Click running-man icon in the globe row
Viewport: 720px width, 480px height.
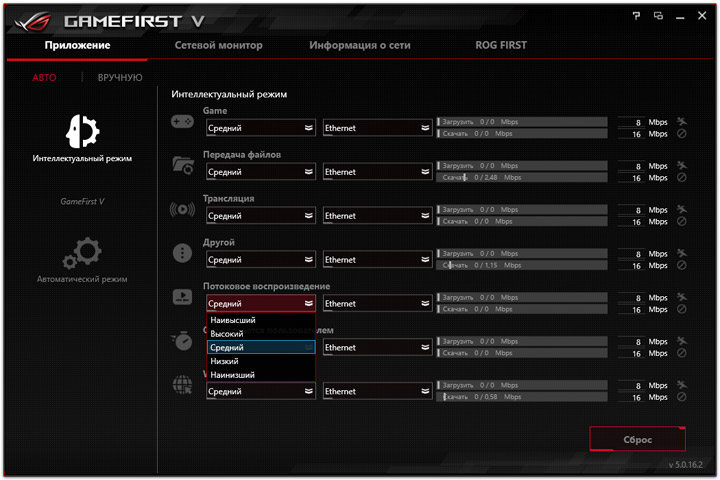tap(682, 385)
